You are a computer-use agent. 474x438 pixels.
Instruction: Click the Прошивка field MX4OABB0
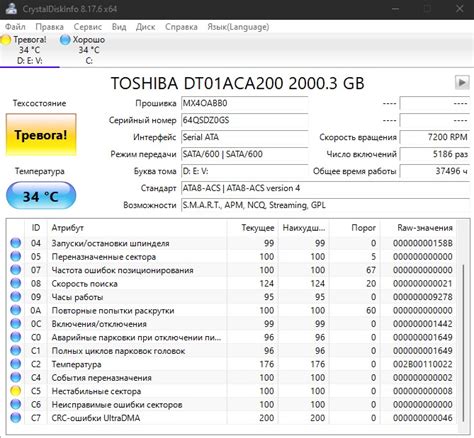click(244, 103)
